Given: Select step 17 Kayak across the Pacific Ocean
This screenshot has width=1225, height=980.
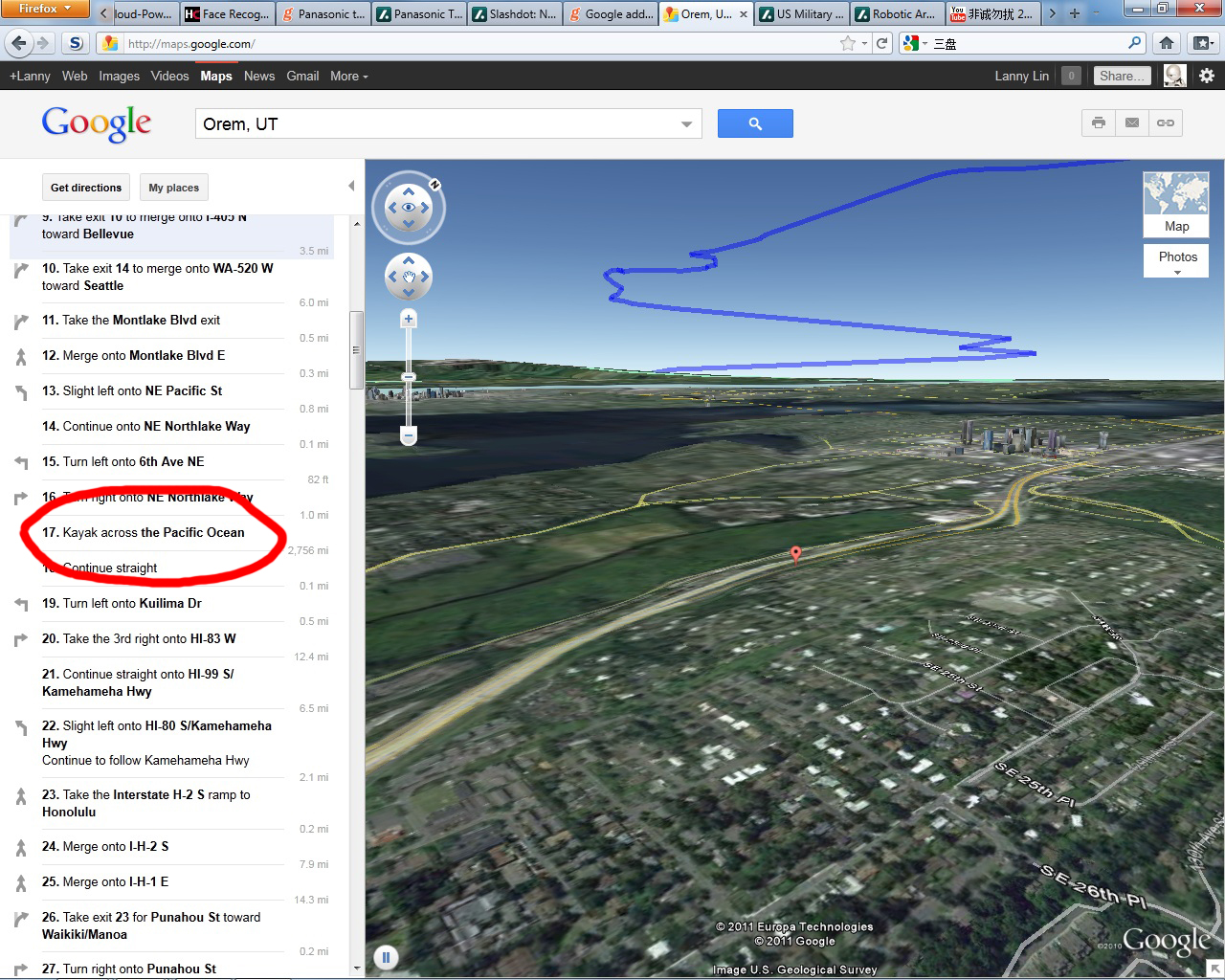Looking at the screenshot, I should click(144, 533).
